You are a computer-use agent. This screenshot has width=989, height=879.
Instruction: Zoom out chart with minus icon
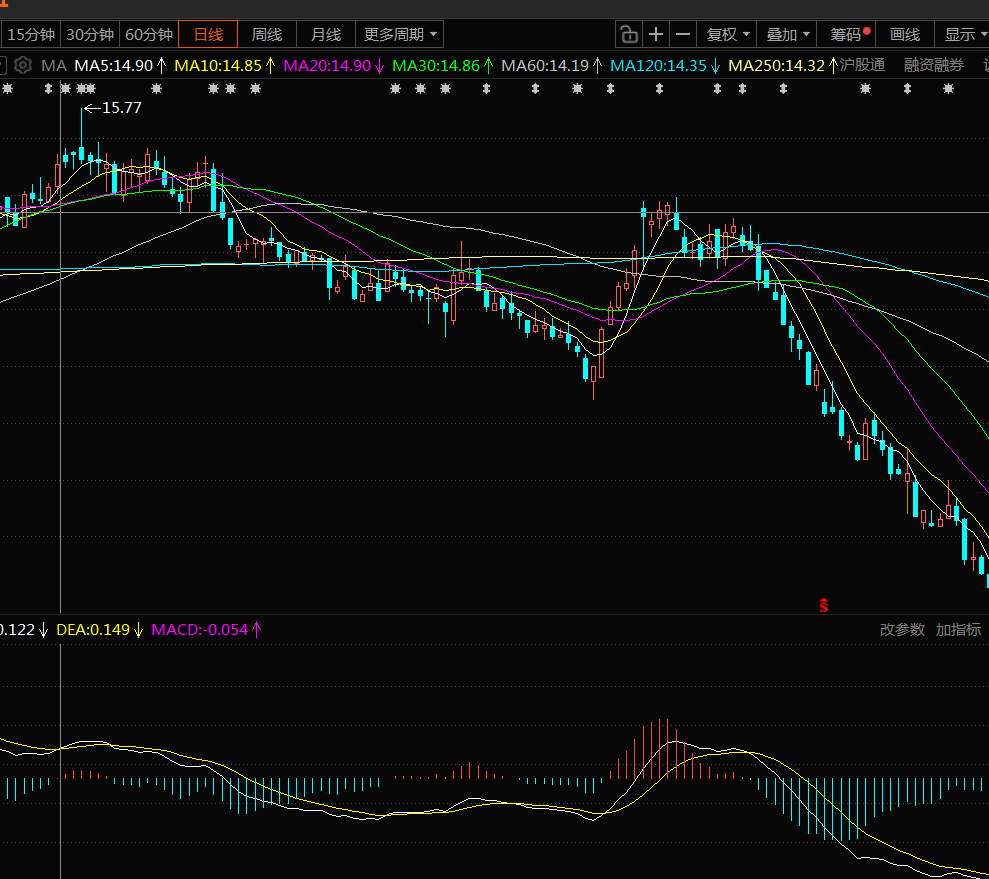[683, 35]
